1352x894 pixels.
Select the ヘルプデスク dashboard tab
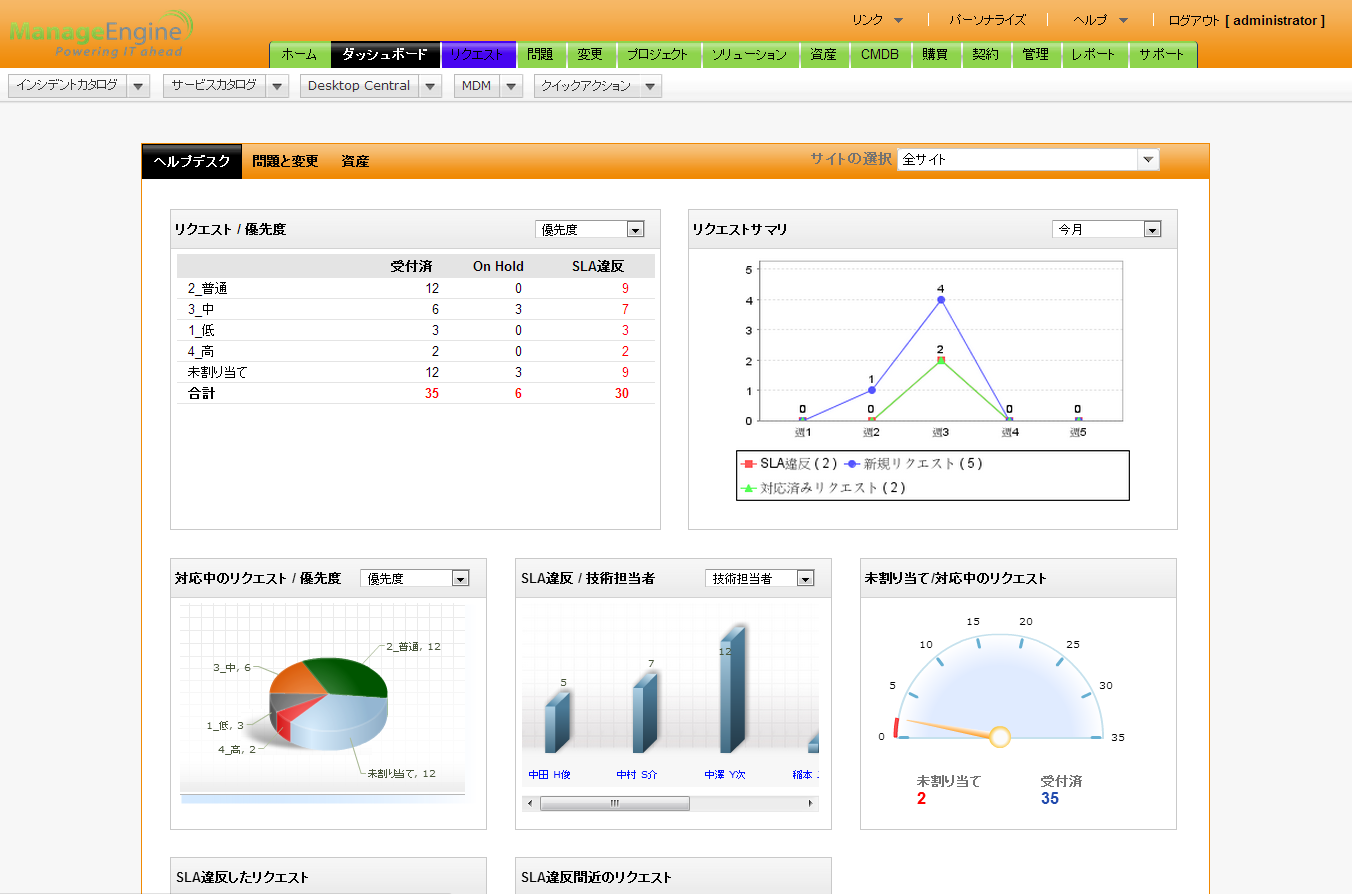coord(192,161)
